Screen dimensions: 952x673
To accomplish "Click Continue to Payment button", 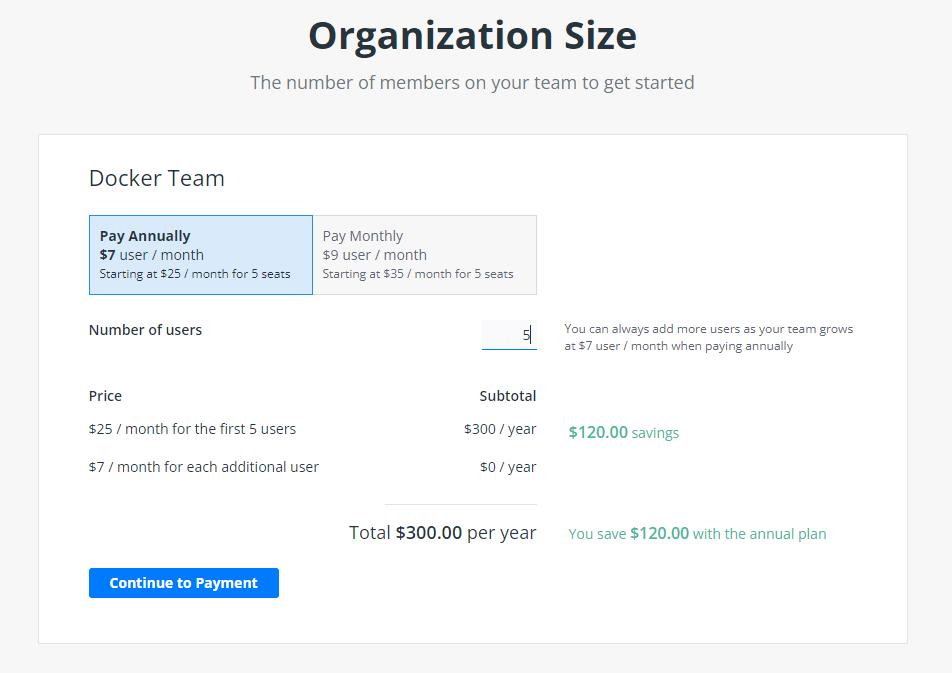I will (x=184, y=583).
